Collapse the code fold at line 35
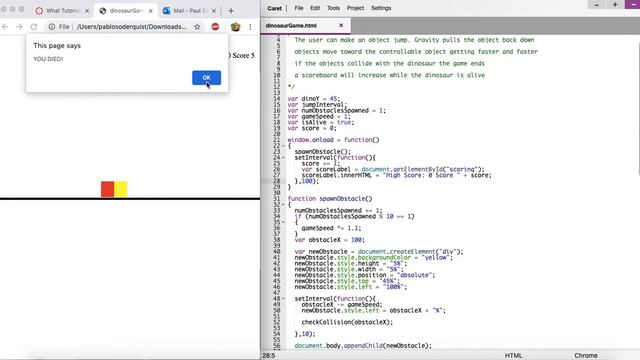 (283, 222)
